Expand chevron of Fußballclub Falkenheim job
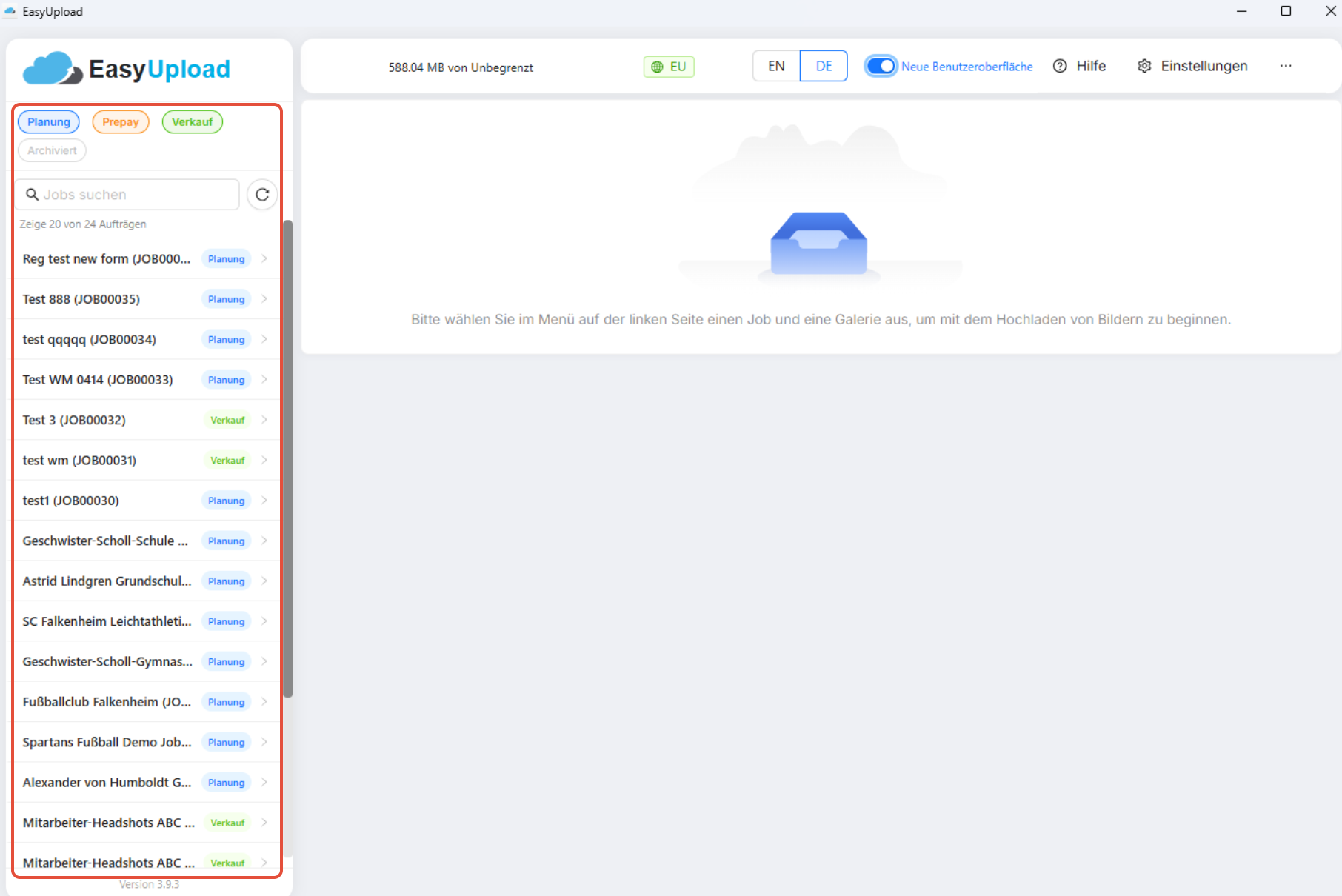 click(x=264, y=702)
